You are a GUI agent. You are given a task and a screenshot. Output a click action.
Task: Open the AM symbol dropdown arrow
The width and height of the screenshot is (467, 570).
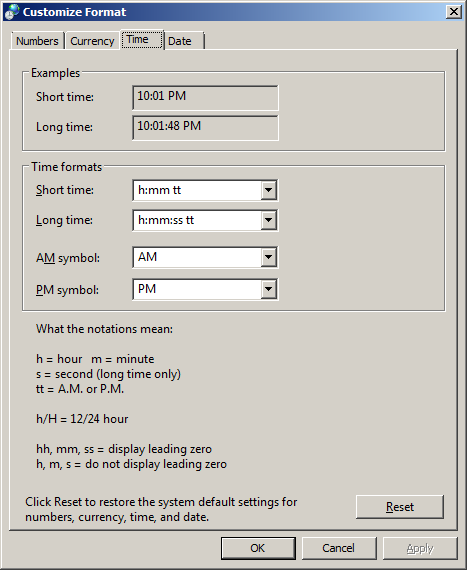pyautogui.click(x=269, y=257)
